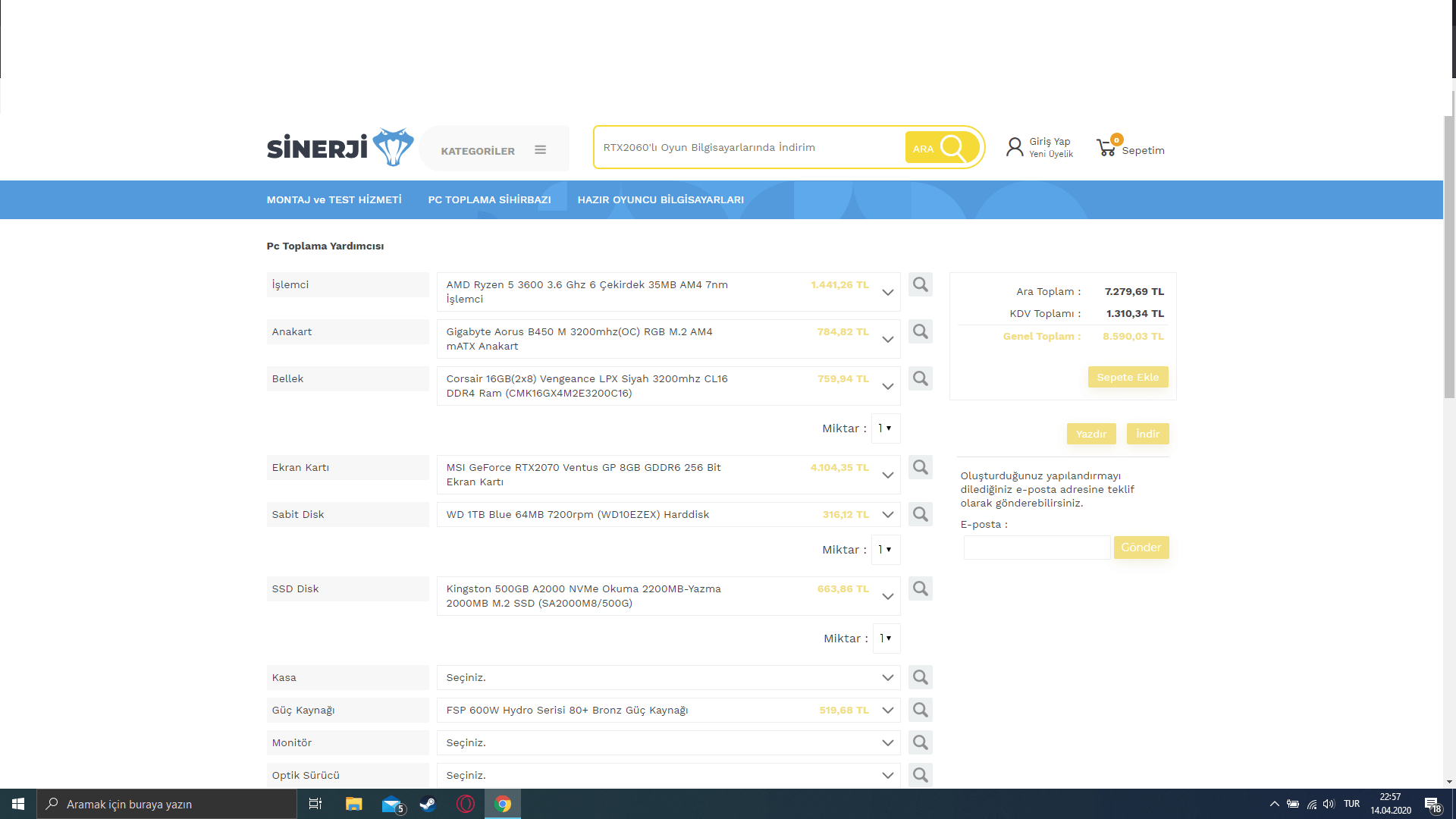Click the magnifier icon beside İşlemci row
This screenshot has height=819, width=1456.
click(920, 284)
